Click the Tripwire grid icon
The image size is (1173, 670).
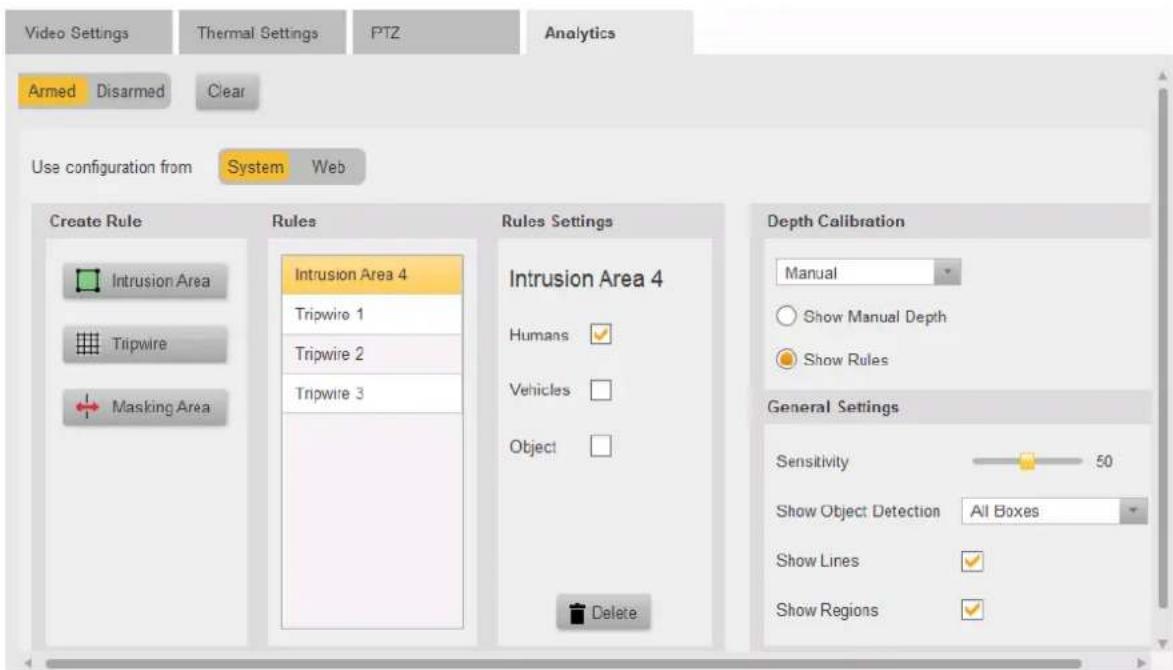(x=88, y=344)
